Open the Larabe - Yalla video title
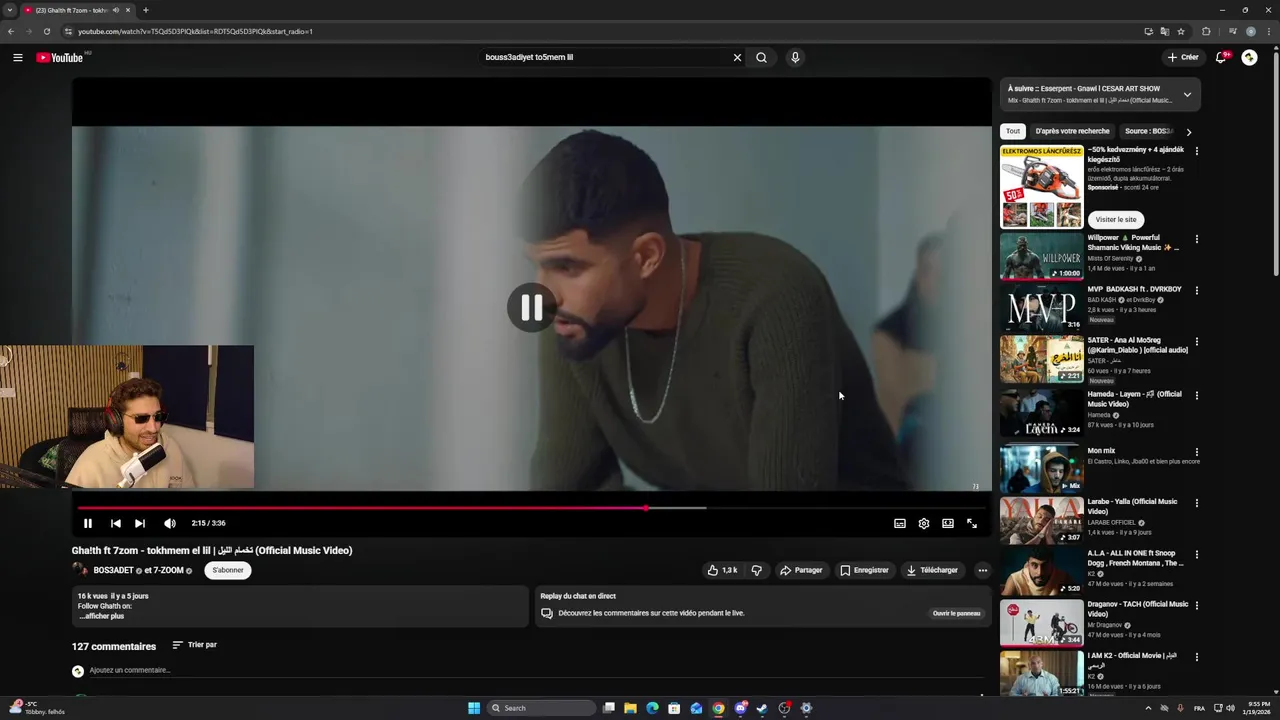 [1133, 506]
